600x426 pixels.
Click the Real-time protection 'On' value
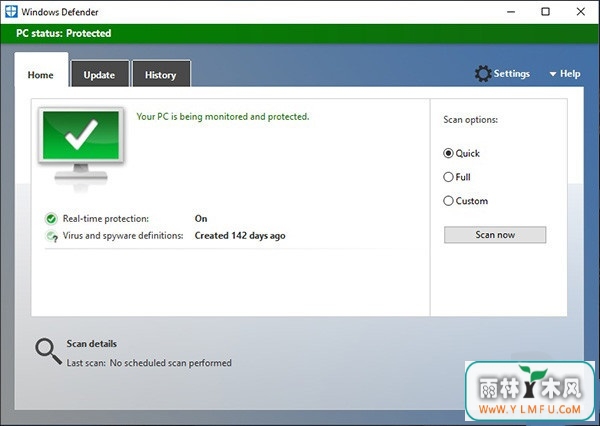pyautogui.click(x=201, y=219)
